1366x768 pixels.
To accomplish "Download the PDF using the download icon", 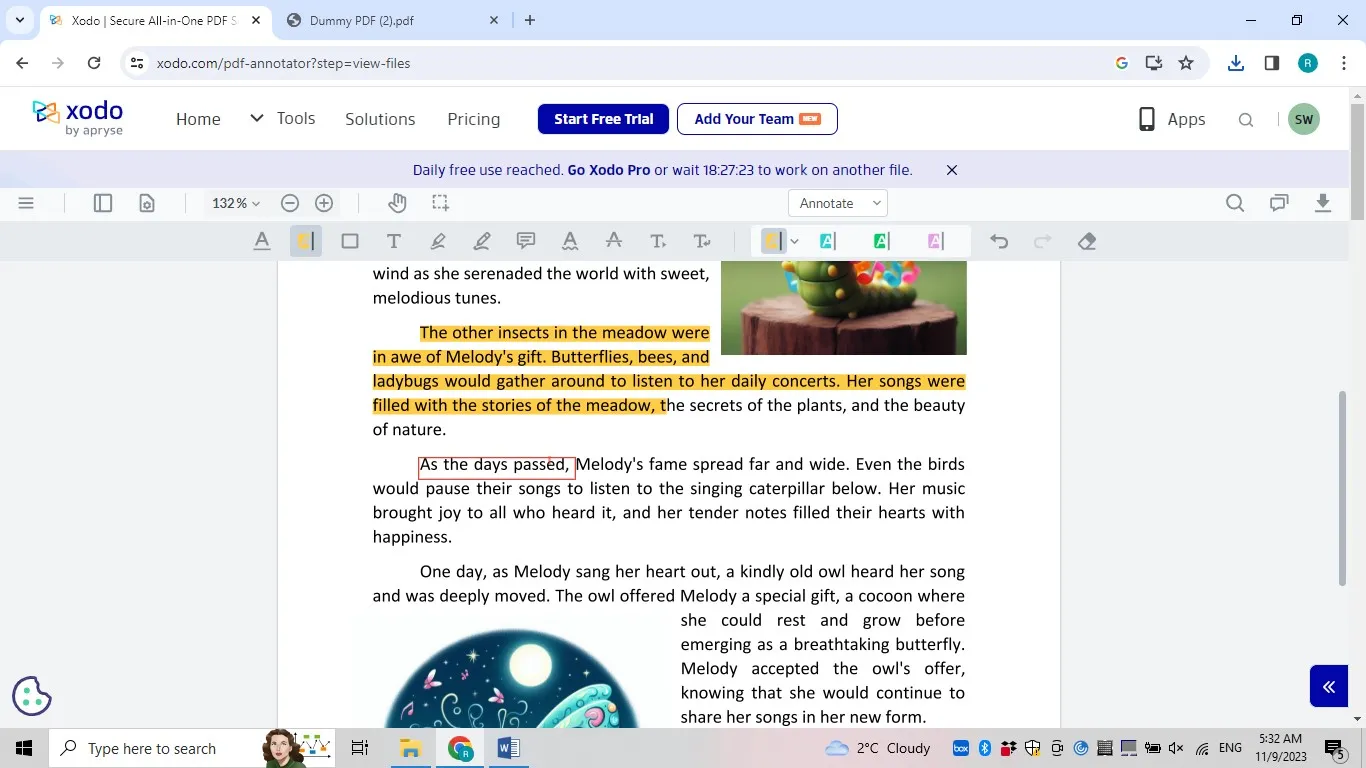I will coord(1322,203).
